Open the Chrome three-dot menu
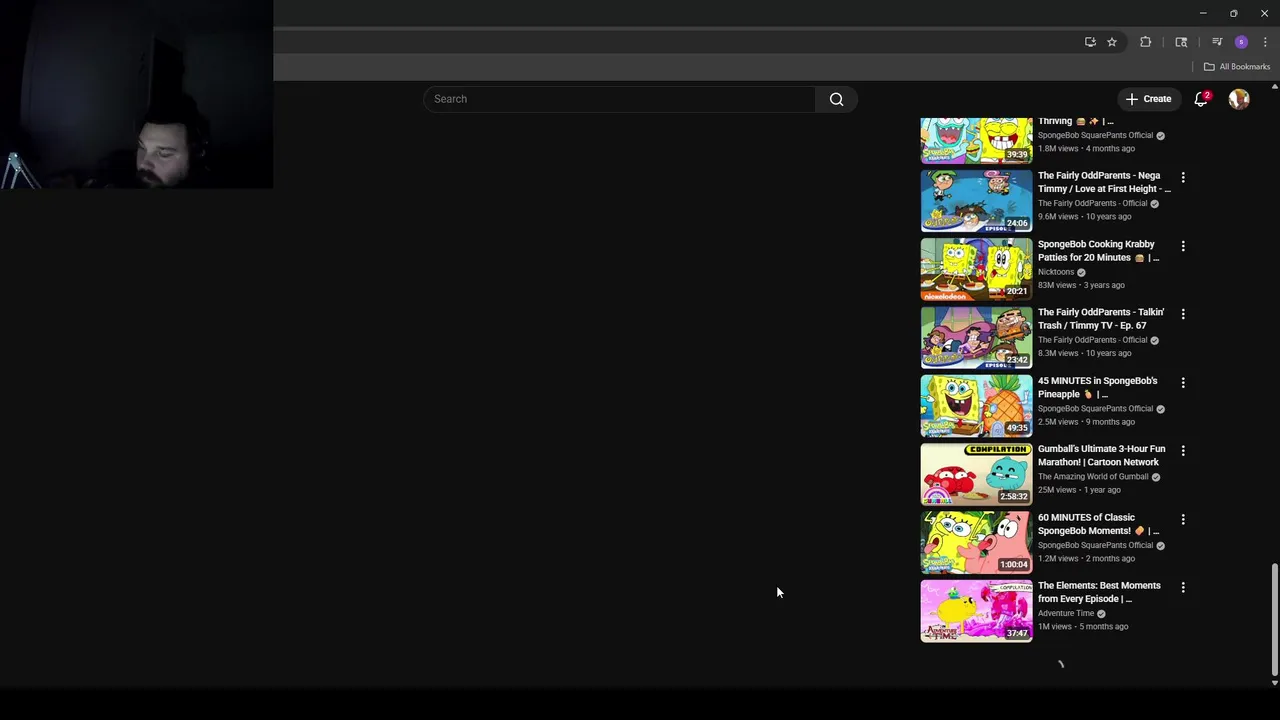1280x720 pixels. click(1265, 42)
